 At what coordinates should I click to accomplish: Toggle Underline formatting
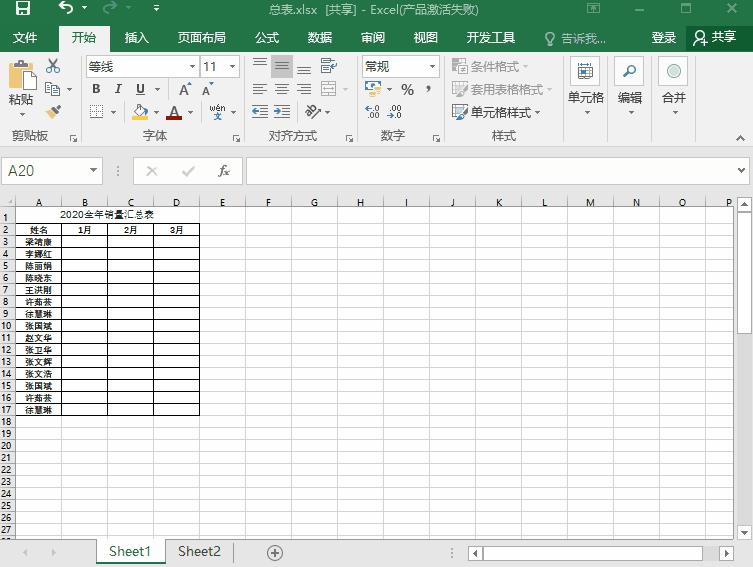coord(140,89)
